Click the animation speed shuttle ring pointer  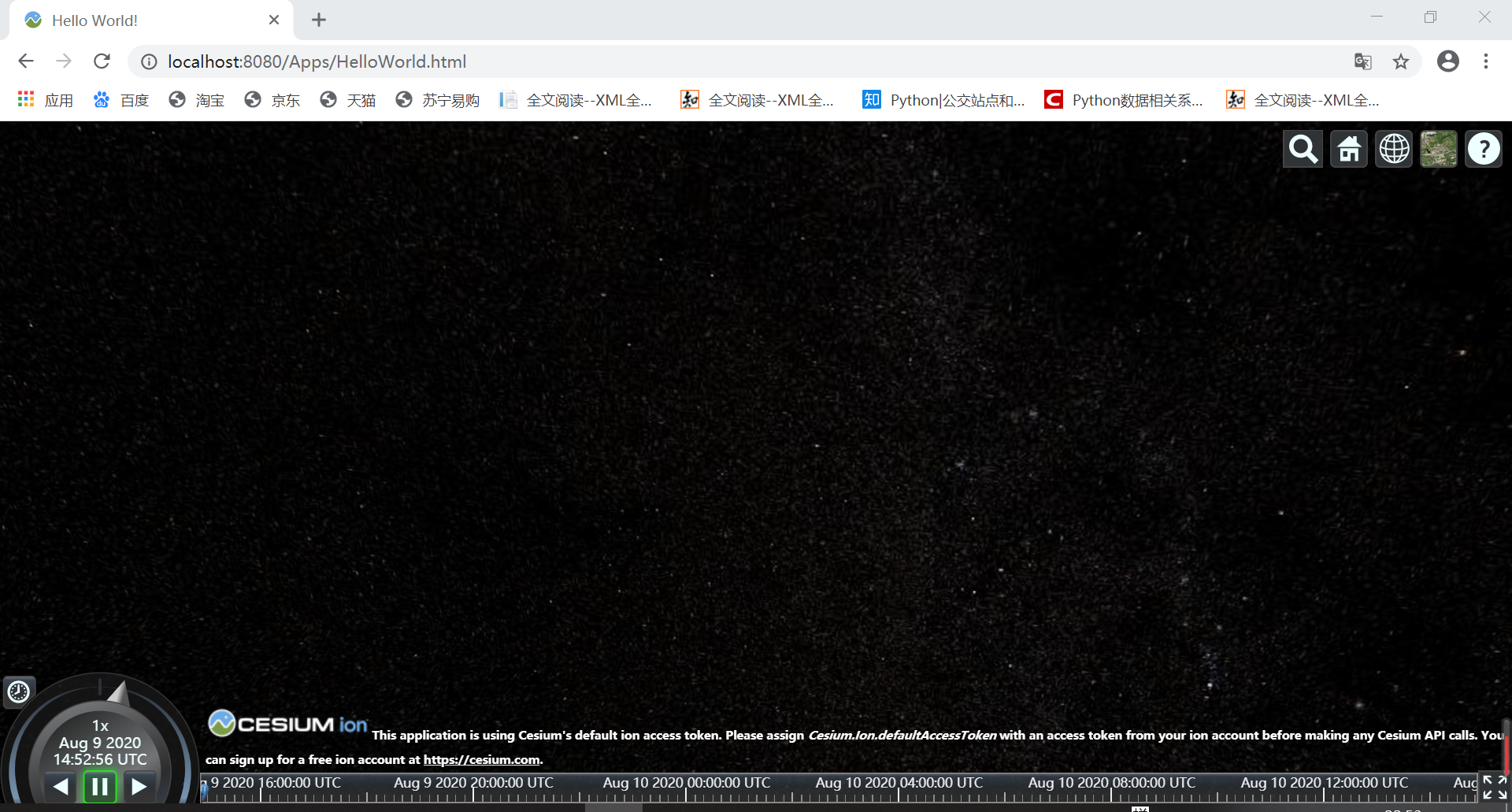[119, 693]
